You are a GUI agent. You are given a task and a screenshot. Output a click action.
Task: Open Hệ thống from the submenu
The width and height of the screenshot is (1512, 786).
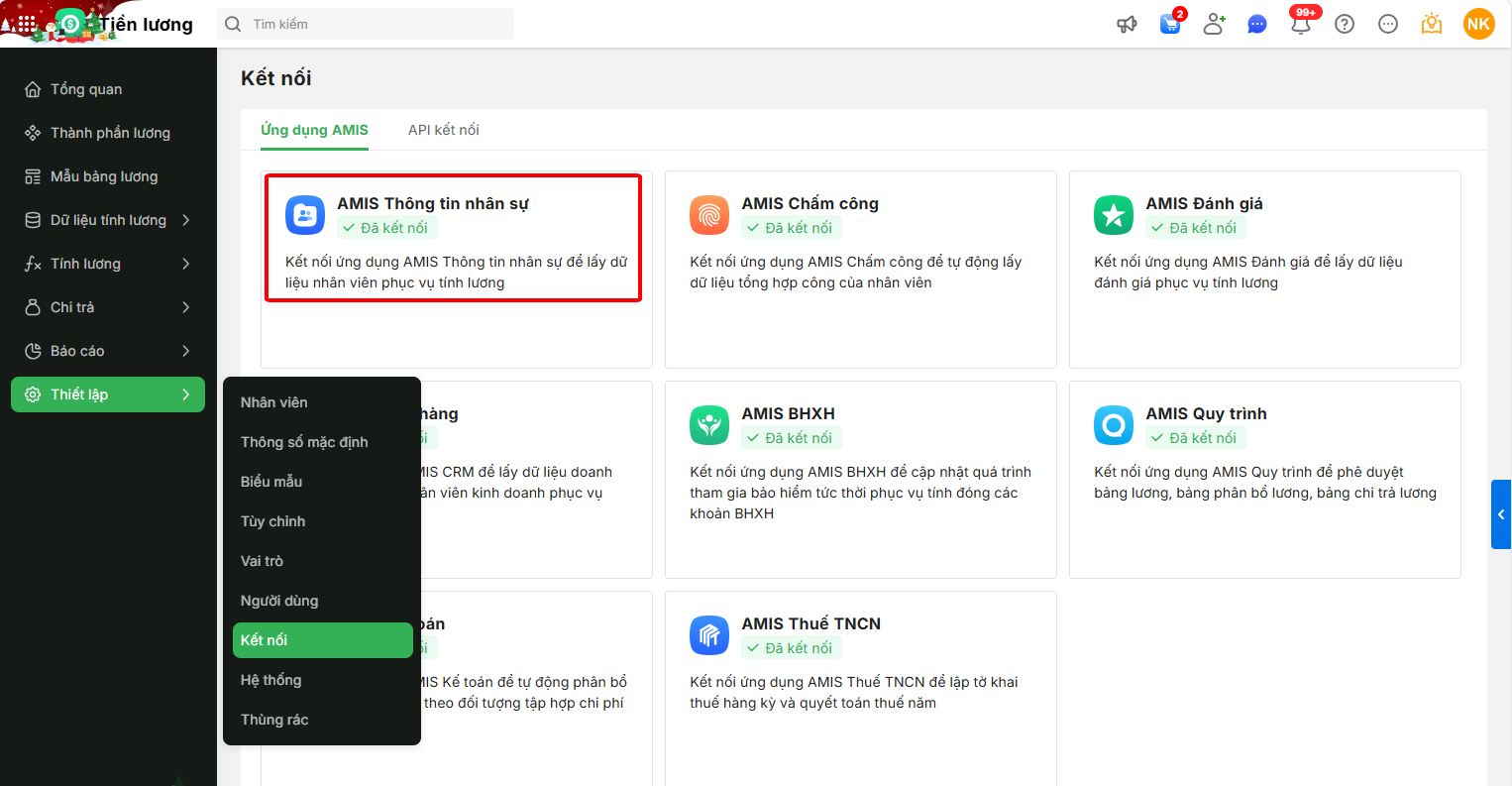coord(323,680)
